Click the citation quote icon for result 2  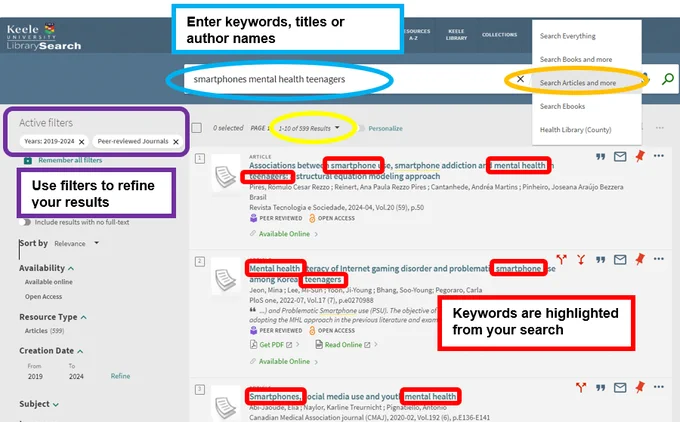click(600, 260)
